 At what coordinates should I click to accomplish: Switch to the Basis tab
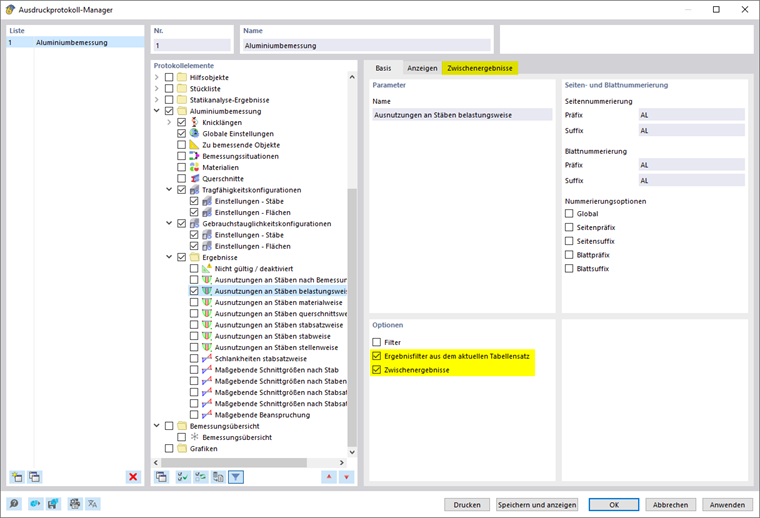coord(383,68)
